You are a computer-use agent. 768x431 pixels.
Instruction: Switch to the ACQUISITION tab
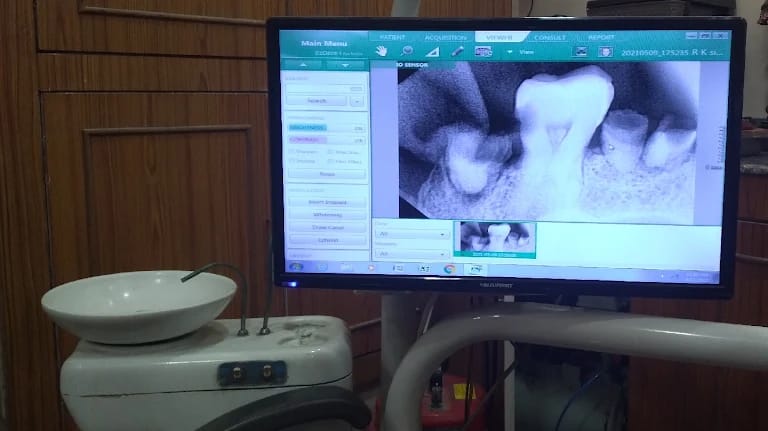445,38
